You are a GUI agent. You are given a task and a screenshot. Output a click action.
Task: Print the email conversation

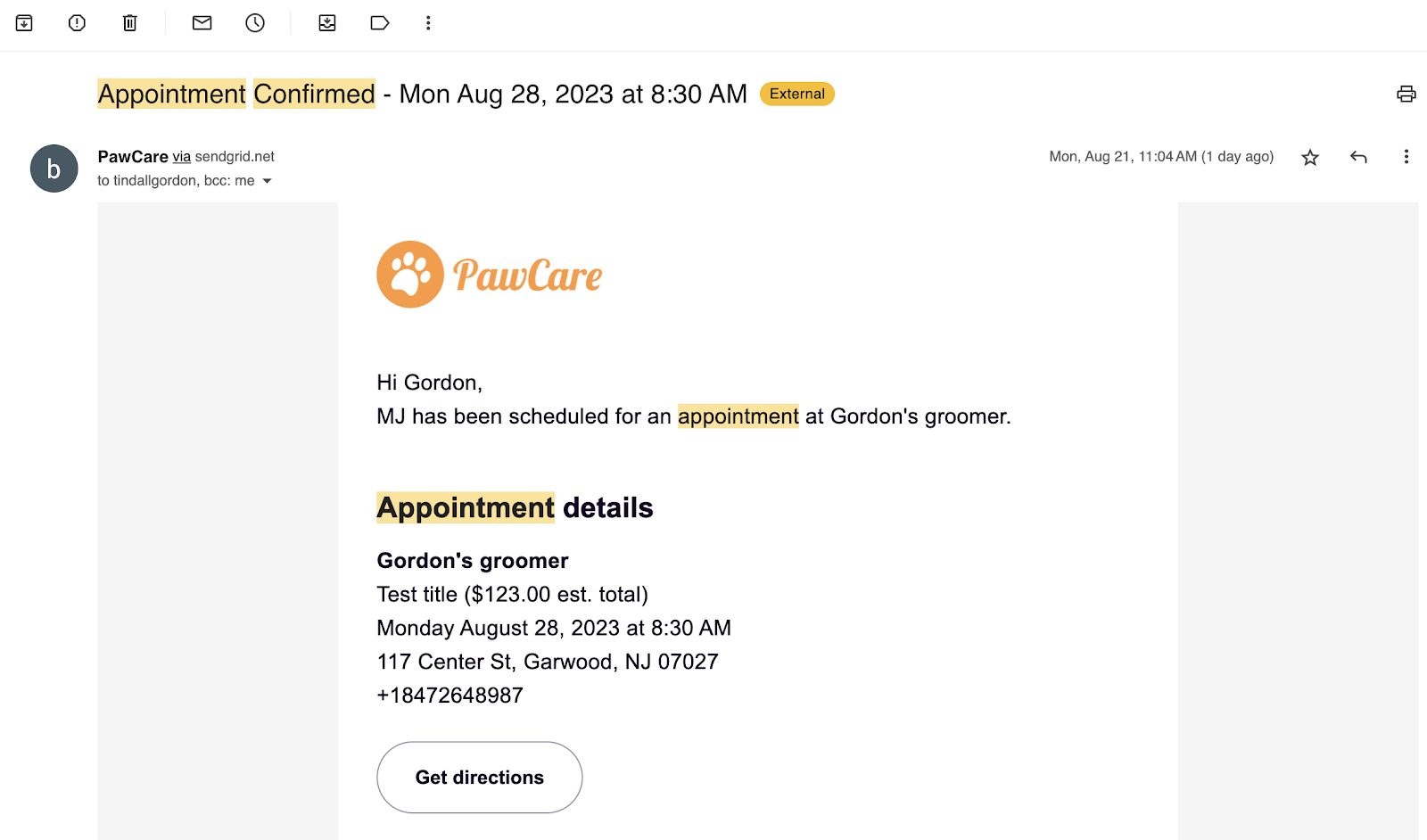[1406, 94]
